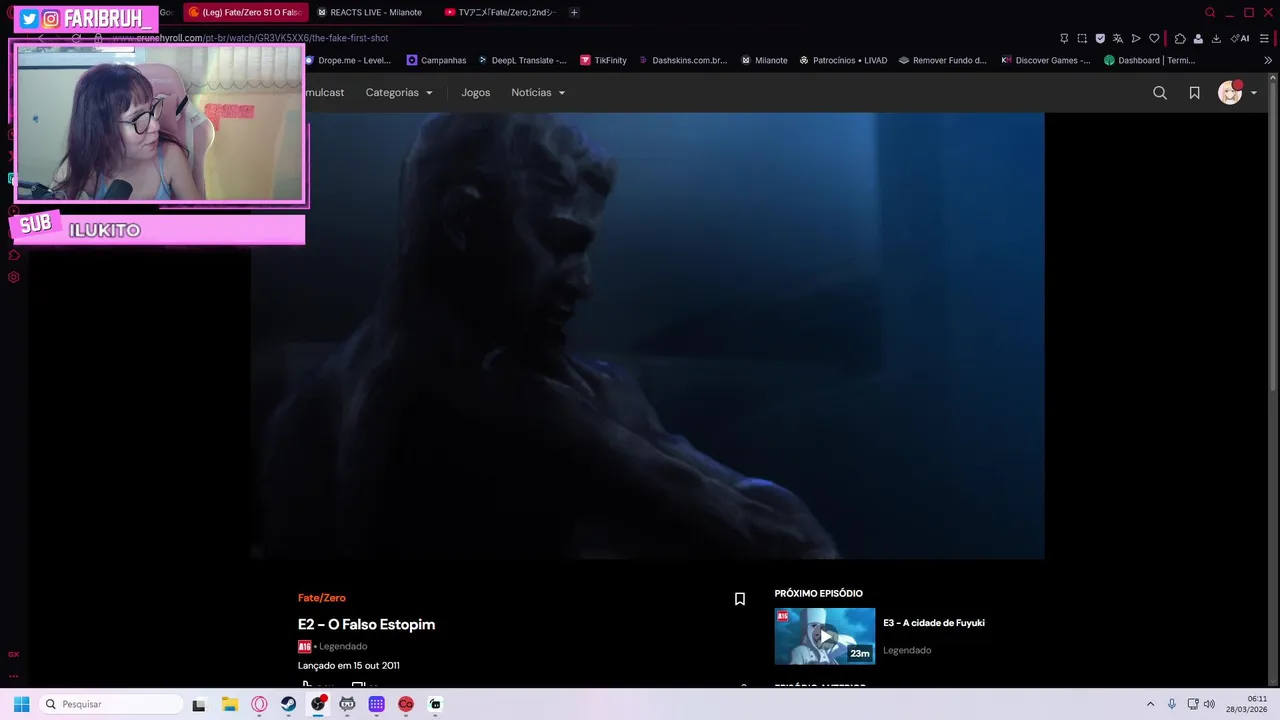Open the Drope.me bookmark
1280x720 pixels.
click(x=348, y=60)
